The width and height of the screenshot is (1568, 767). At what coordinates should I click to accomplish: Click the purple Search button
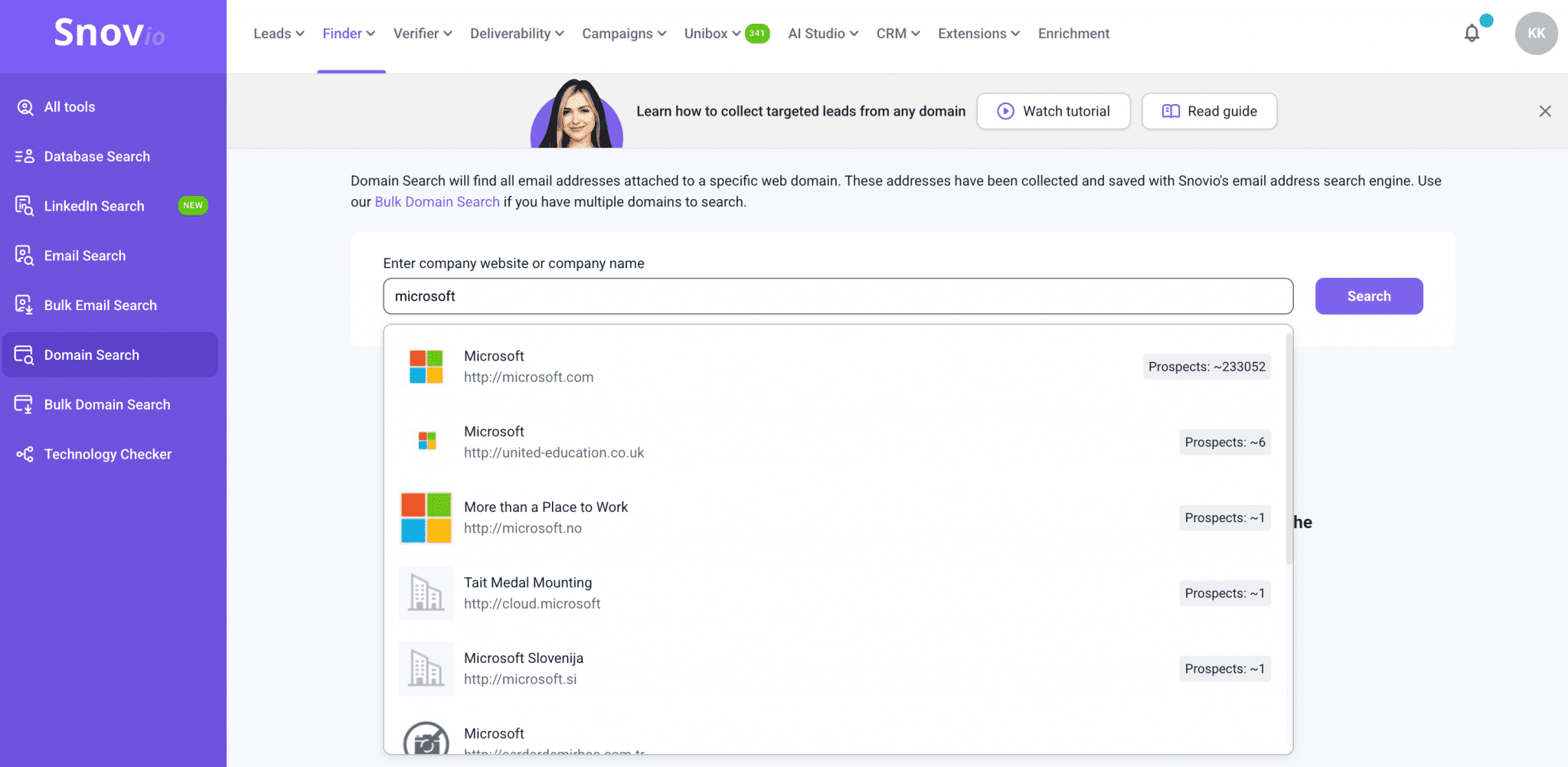point(1368,296)
